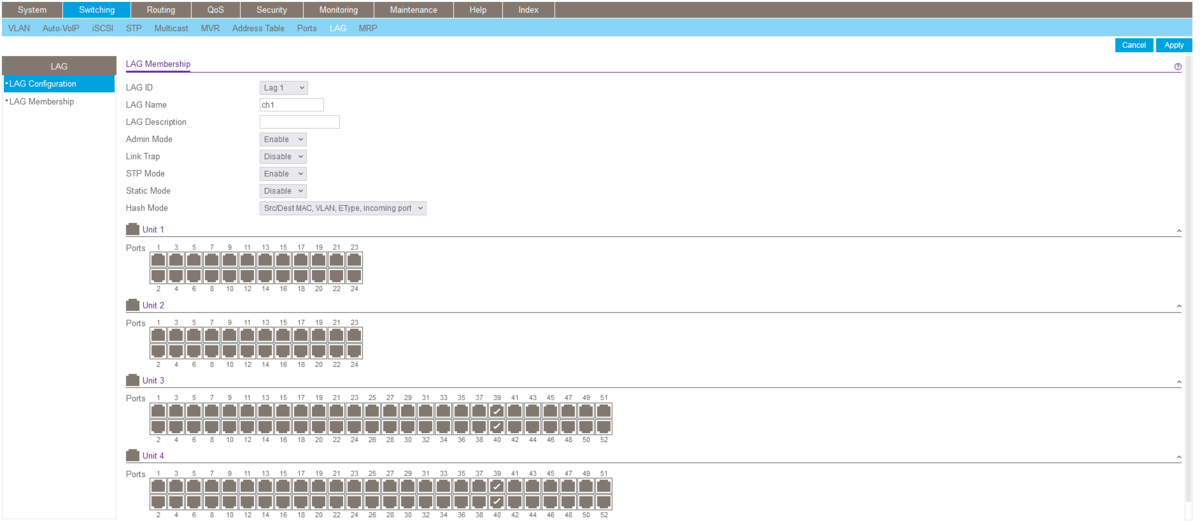This screenshot has height=523, width=1200.
Task: Select port 51 icon in Unit 4
Action: (x=603, y=486)
